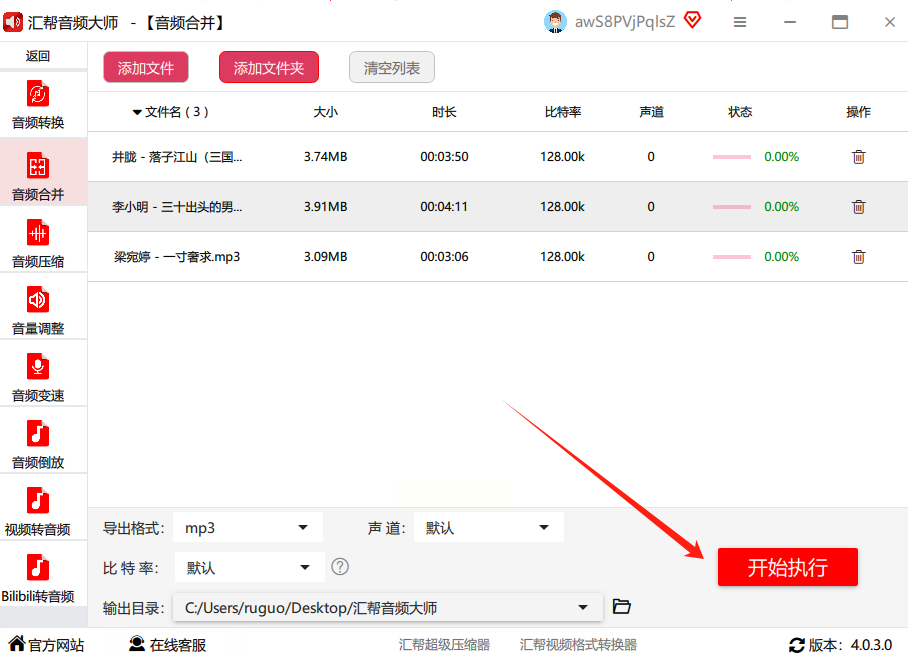Delete the 李小明 - 三十出头的男 file row
This screenshot has width=908, height=656.
(858, 207)
